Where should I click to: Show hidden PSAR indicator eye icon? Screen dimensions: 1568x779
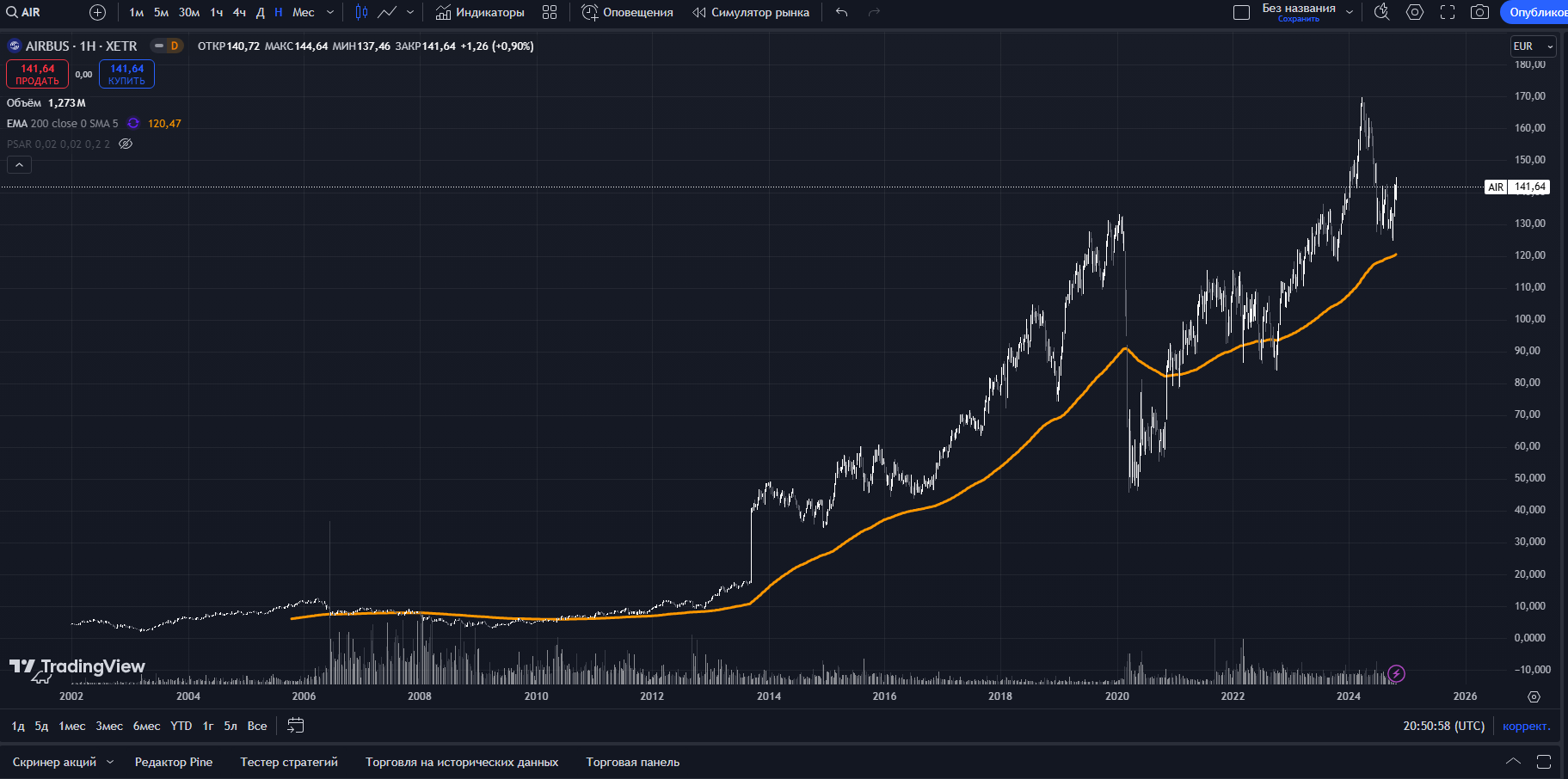click(x=126, y=144)
